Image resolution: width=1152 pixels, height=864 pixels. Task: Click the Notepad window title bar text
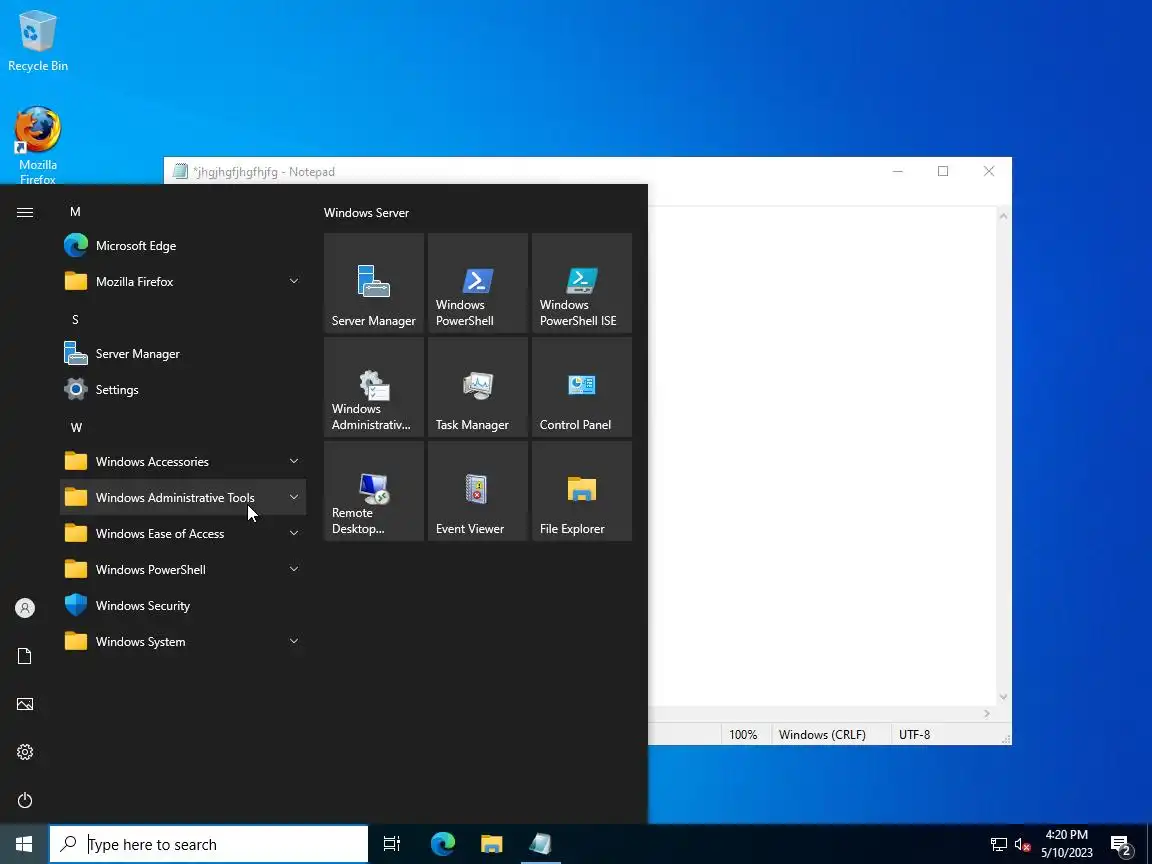click(264, 172)
